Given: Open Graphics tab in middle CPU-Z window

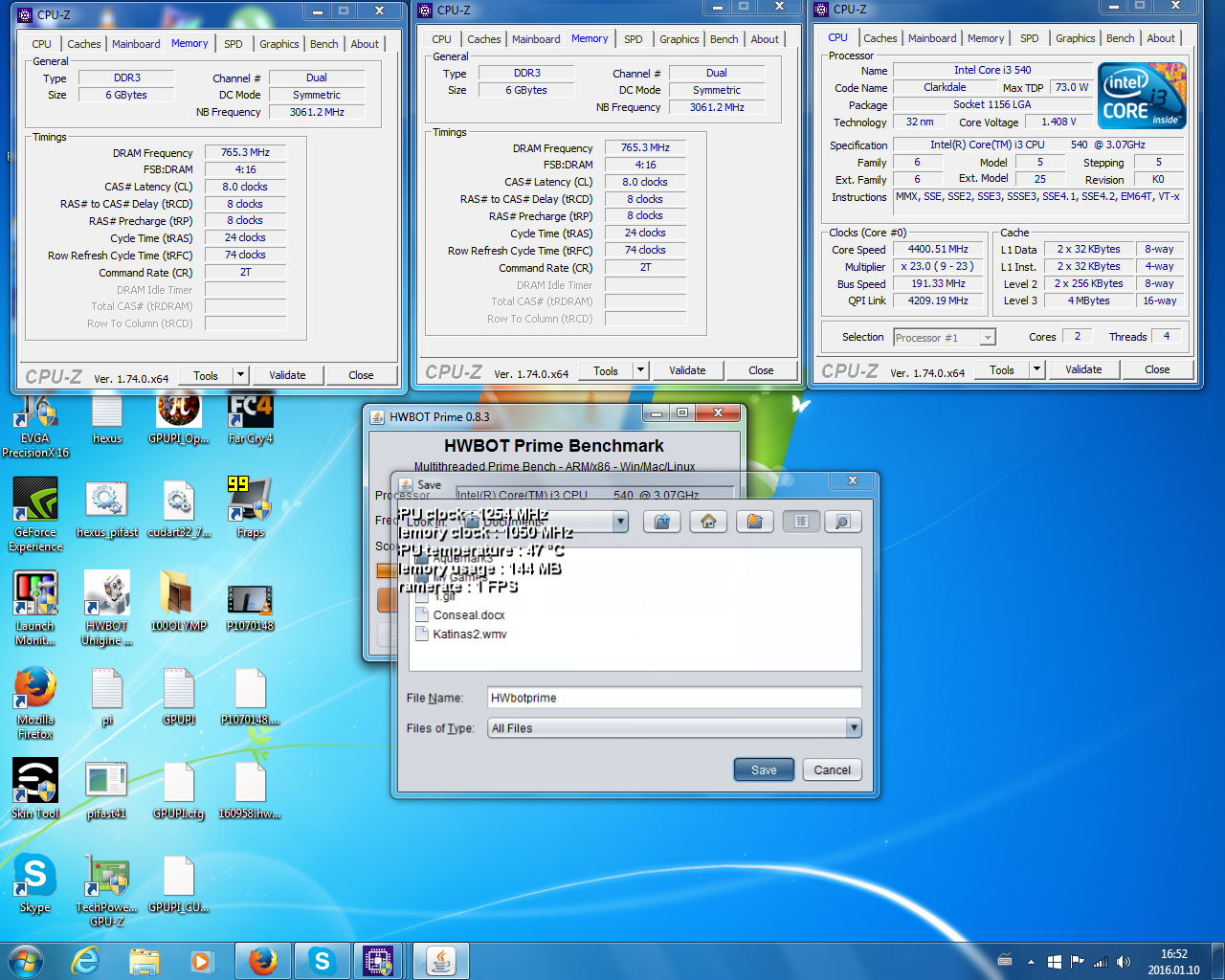Looking at the screenshot, I should pyautogui.click(x=679, y=39).
